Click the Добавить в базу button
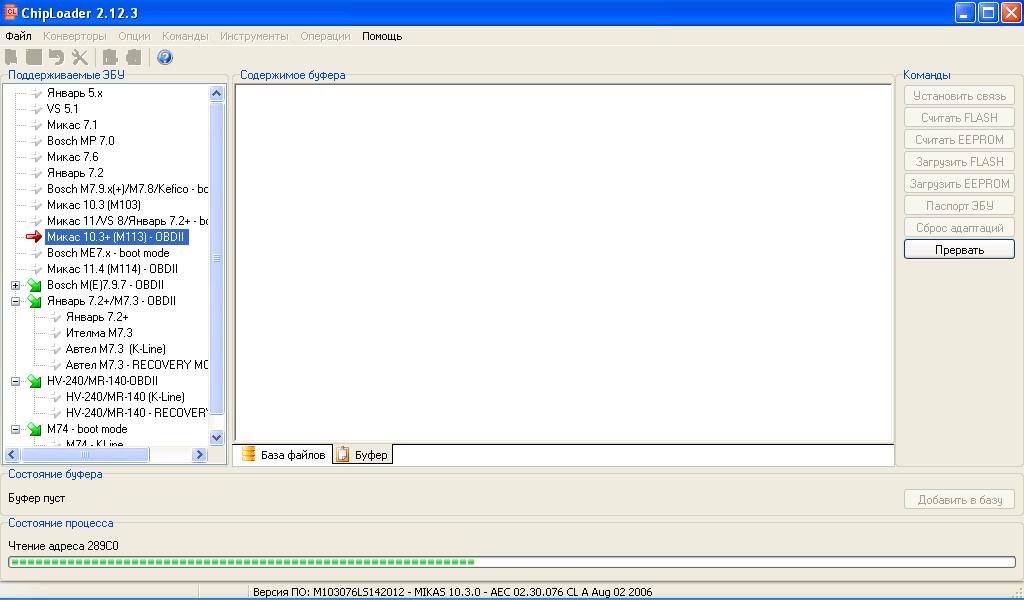The image size is (1024, 600). click(959, 499)
